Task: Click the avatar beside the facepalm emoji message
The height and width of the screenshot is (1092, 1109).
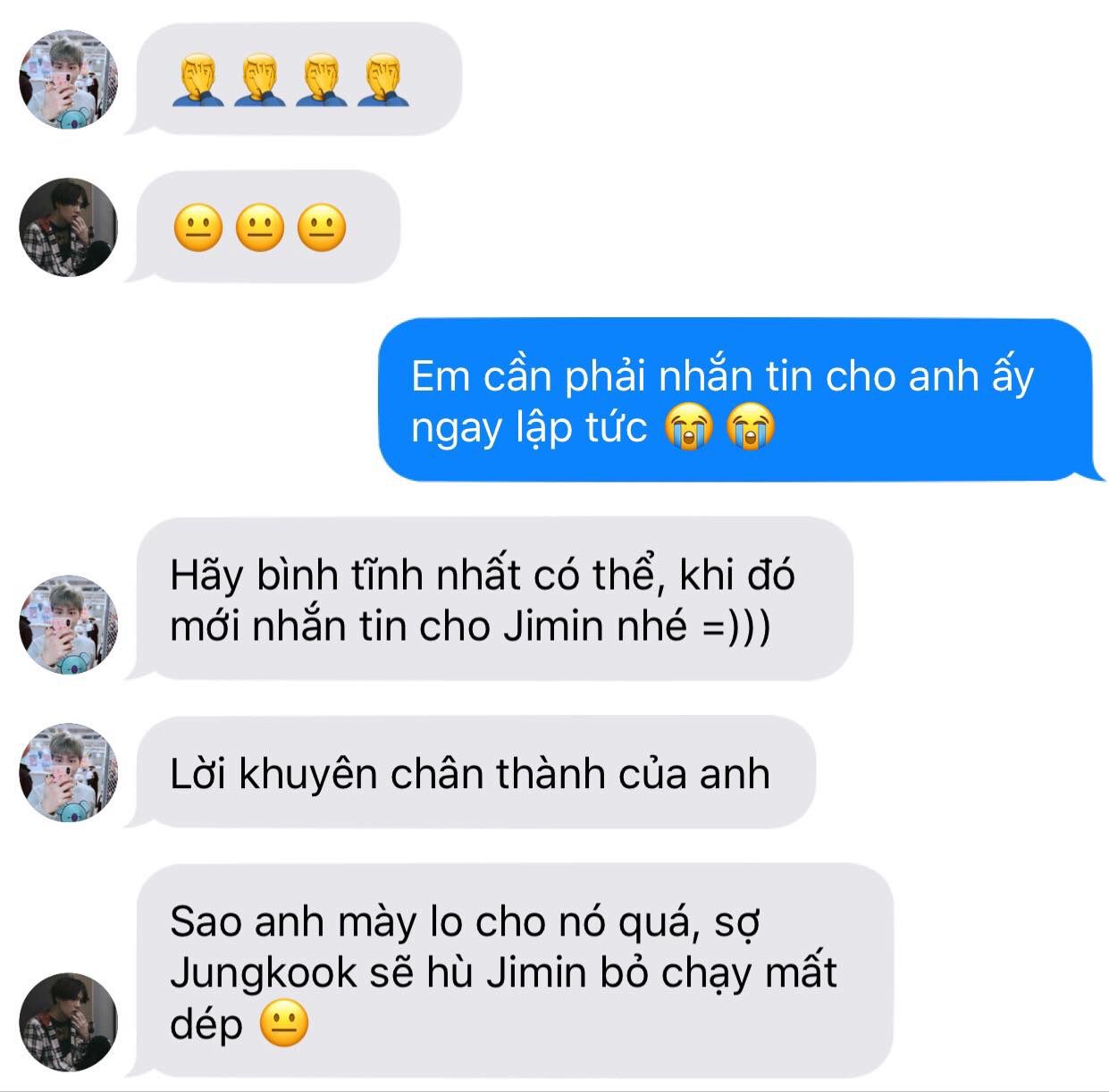Action: click(x=68, y=80)
